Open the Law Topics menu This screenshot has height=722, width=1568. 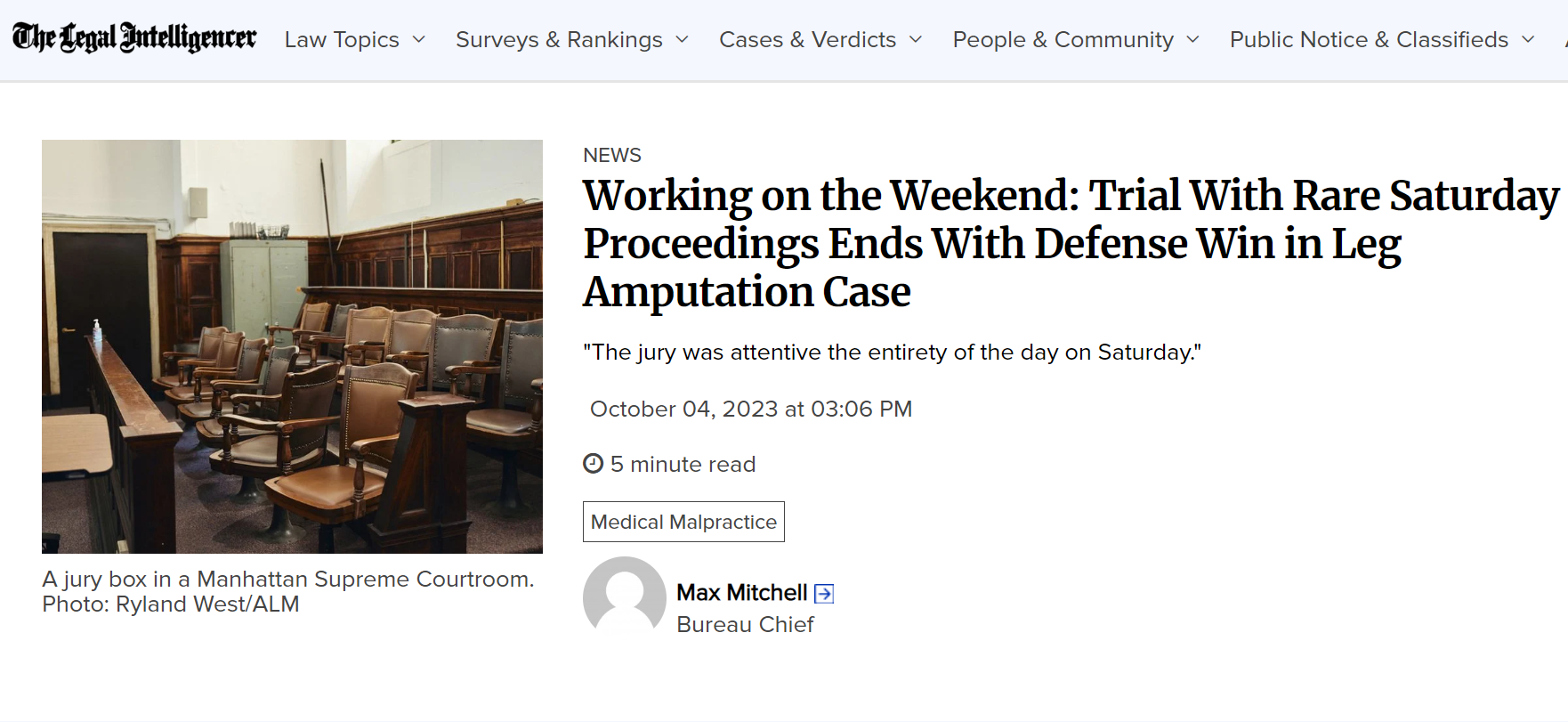click(342, 39)
